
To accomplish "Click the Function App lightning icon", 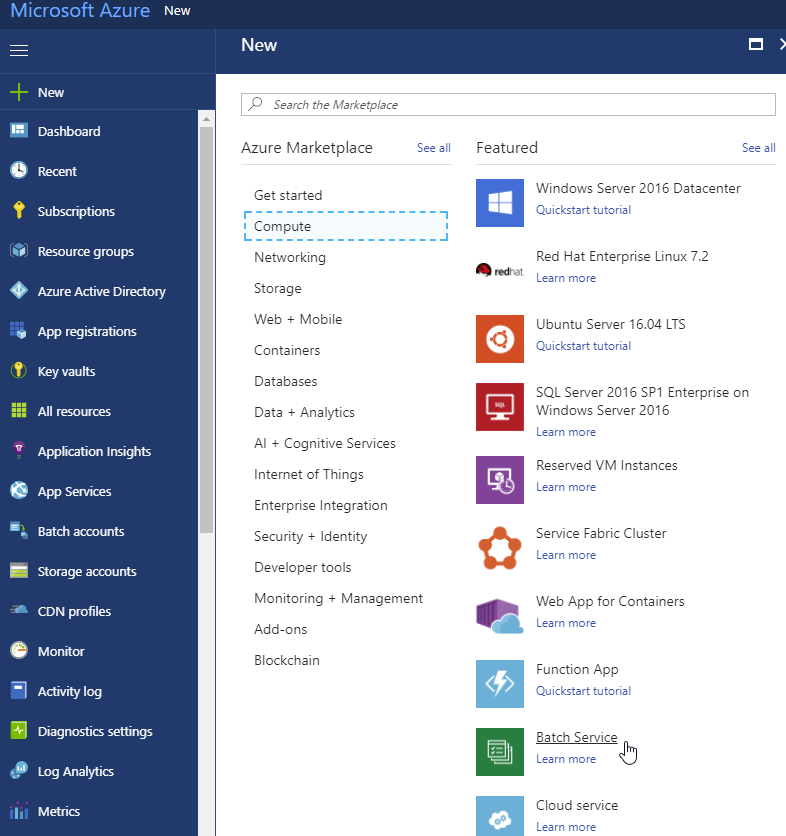I will click(500, 684).
